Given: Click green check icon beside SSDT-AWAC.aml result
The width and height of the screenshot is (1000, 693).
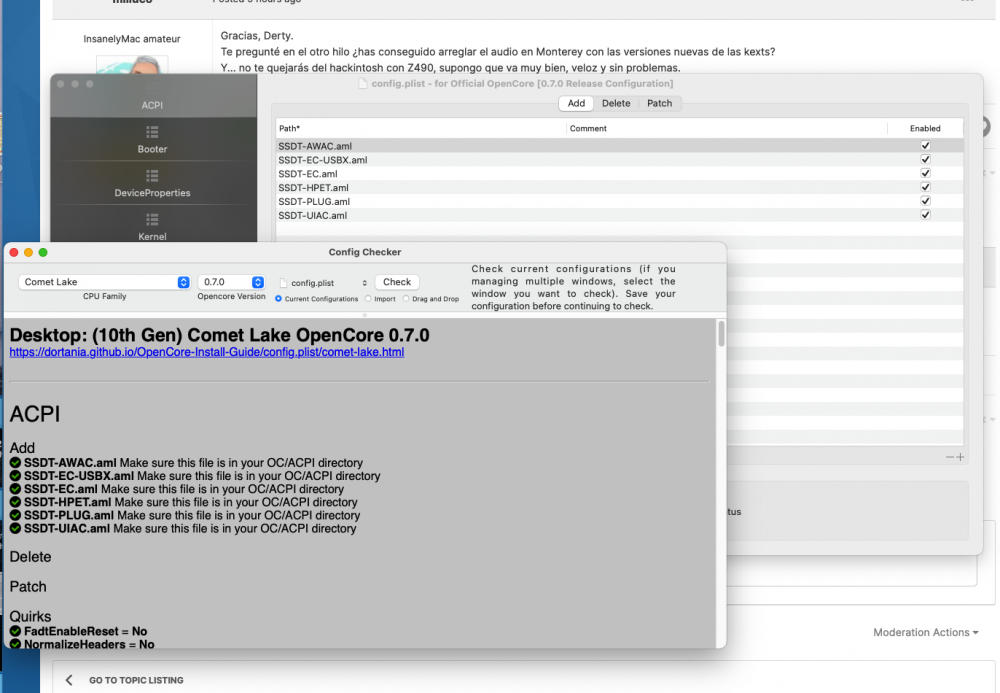Looking at the screenshot, I should (x=15, y=462).
